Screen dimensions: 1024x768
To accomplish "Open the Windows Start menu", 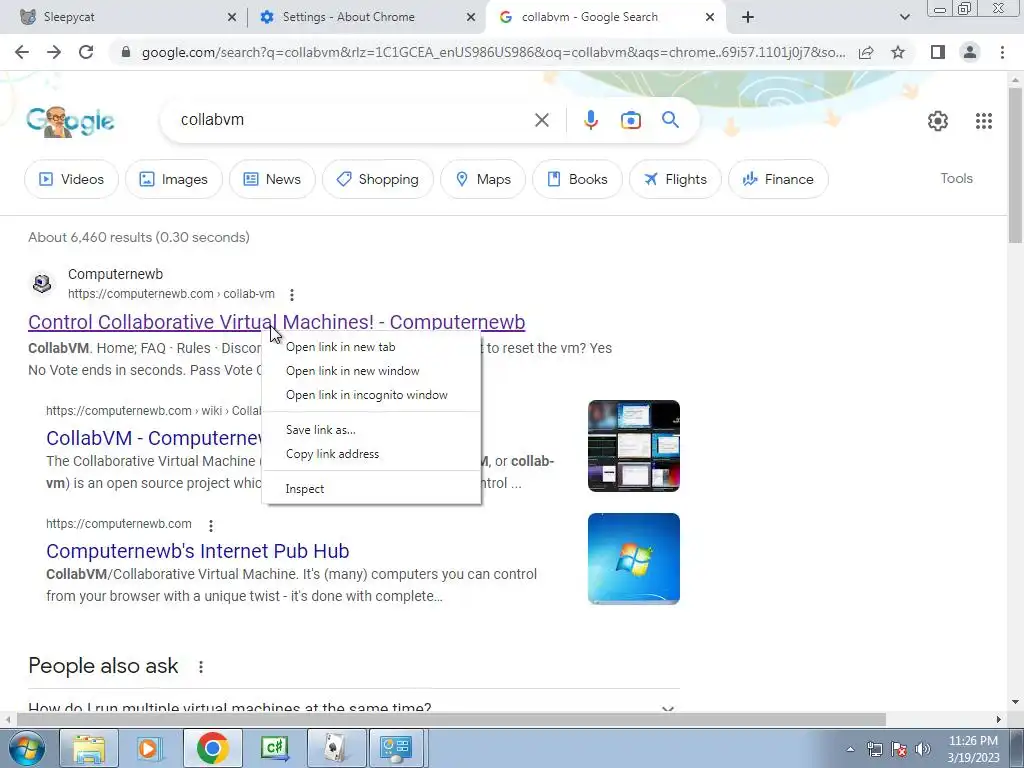I will pyautogui.click(x=26, y=748).
